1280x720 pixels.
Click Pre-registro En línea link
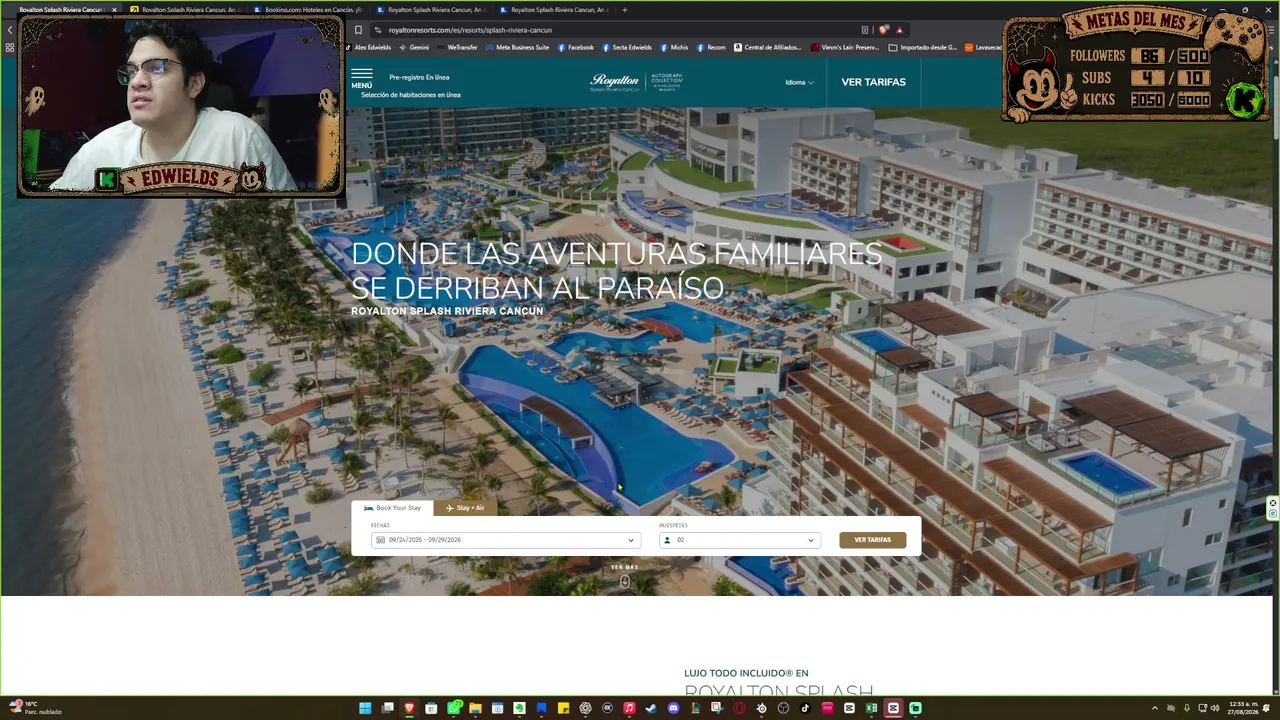(419, 77)
